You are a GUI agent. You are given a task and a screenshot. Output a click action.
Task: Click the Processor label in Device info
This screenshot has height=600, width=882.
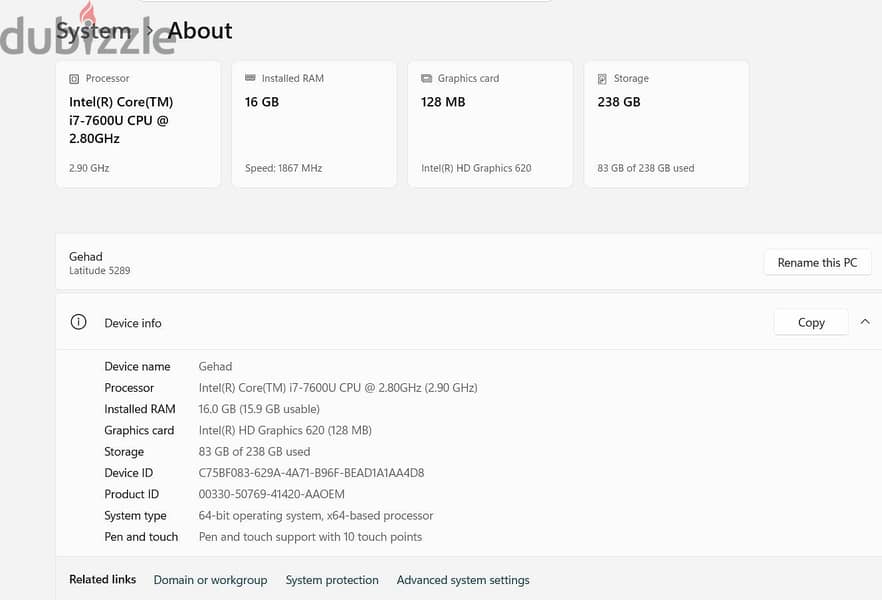tap(129, 387)
